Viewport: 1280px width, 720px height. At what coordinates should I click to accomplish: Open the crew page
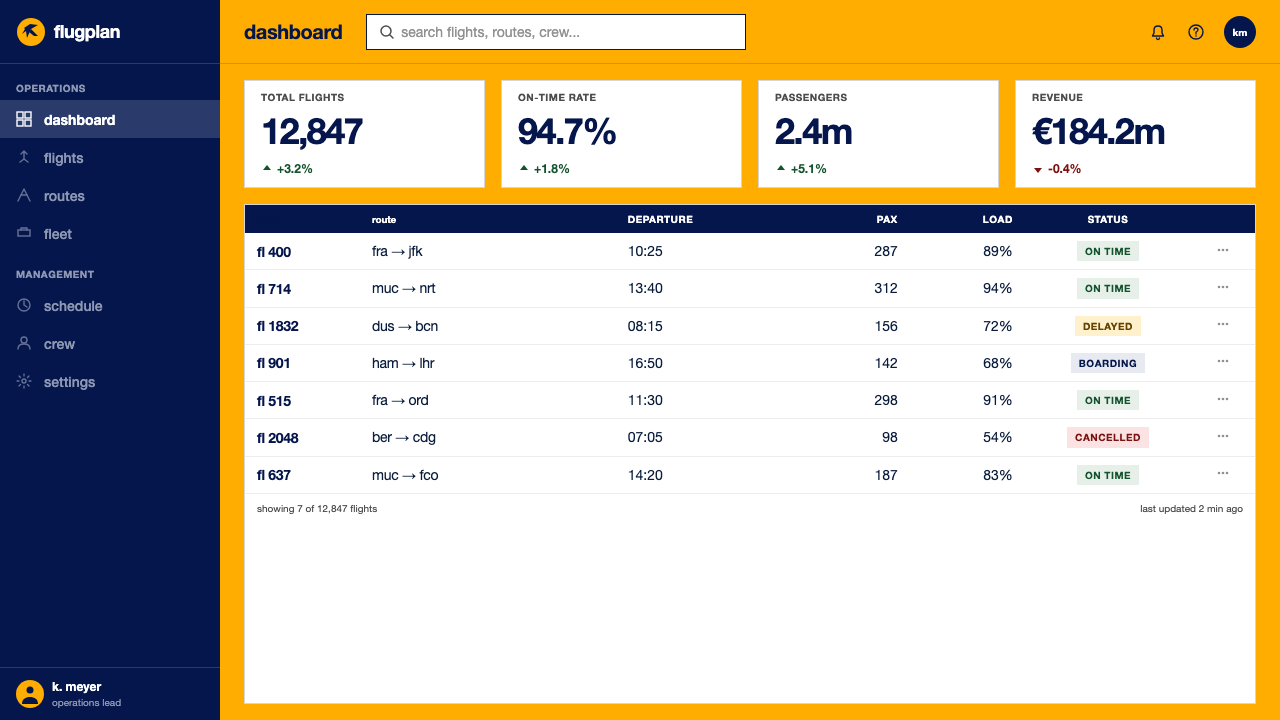110,343
